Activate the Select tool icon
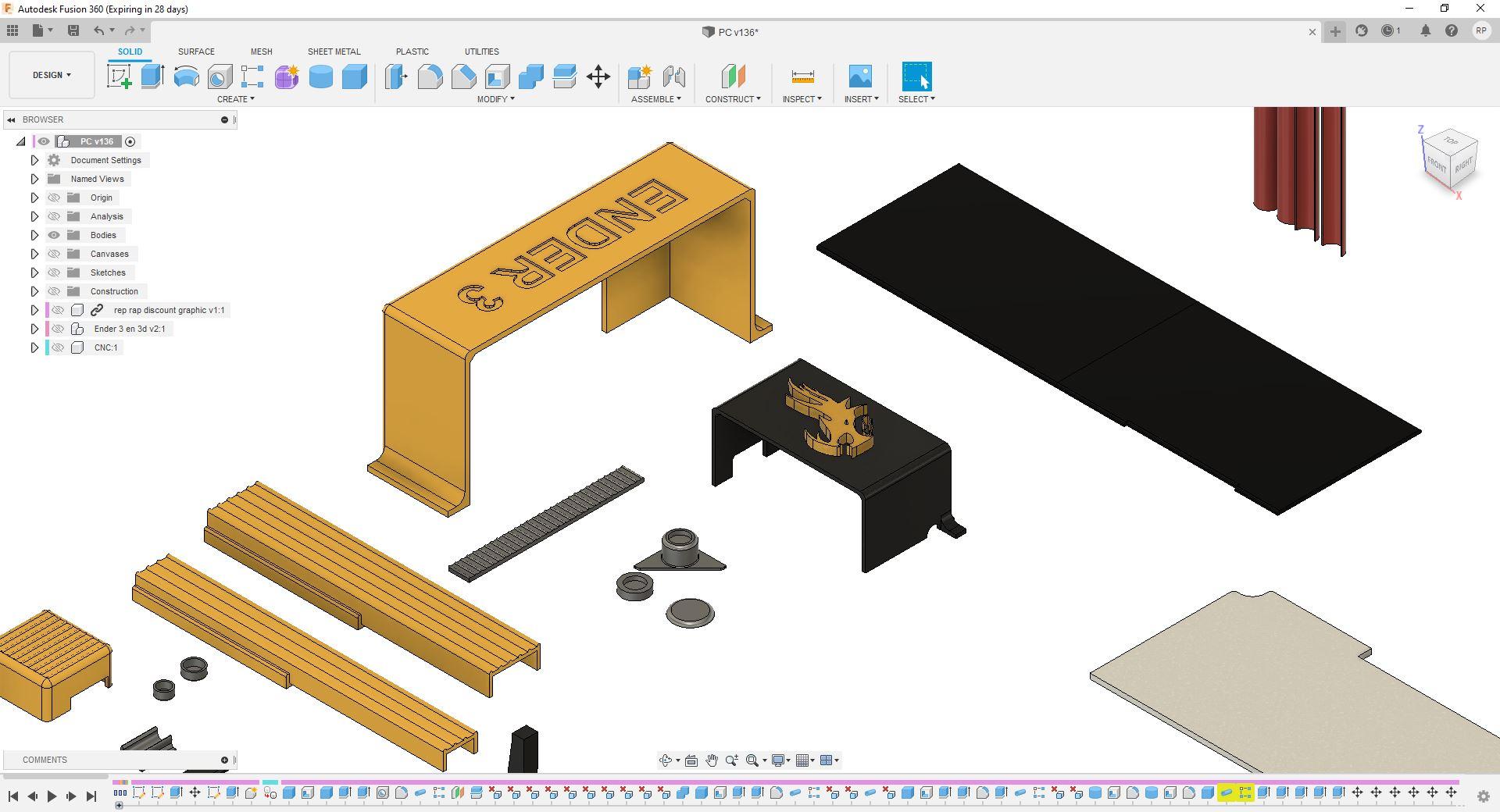 (916, 77)
